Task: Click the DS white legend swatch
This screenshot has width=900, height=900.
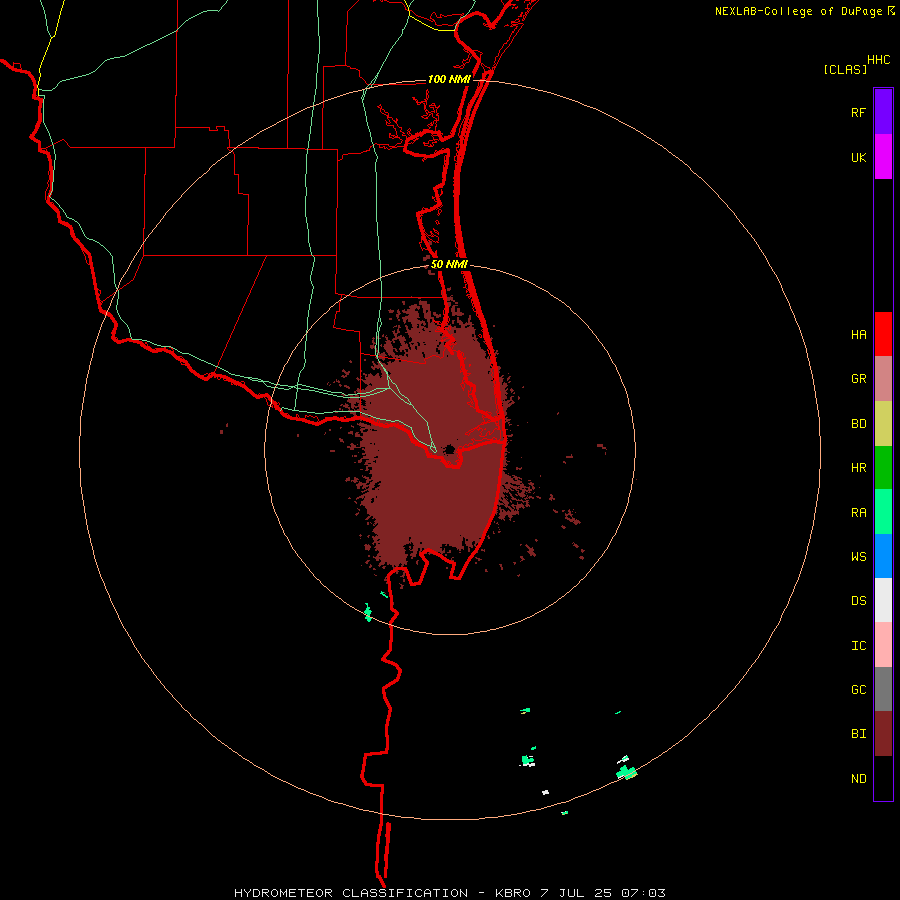Action: [x=883, y=600]
